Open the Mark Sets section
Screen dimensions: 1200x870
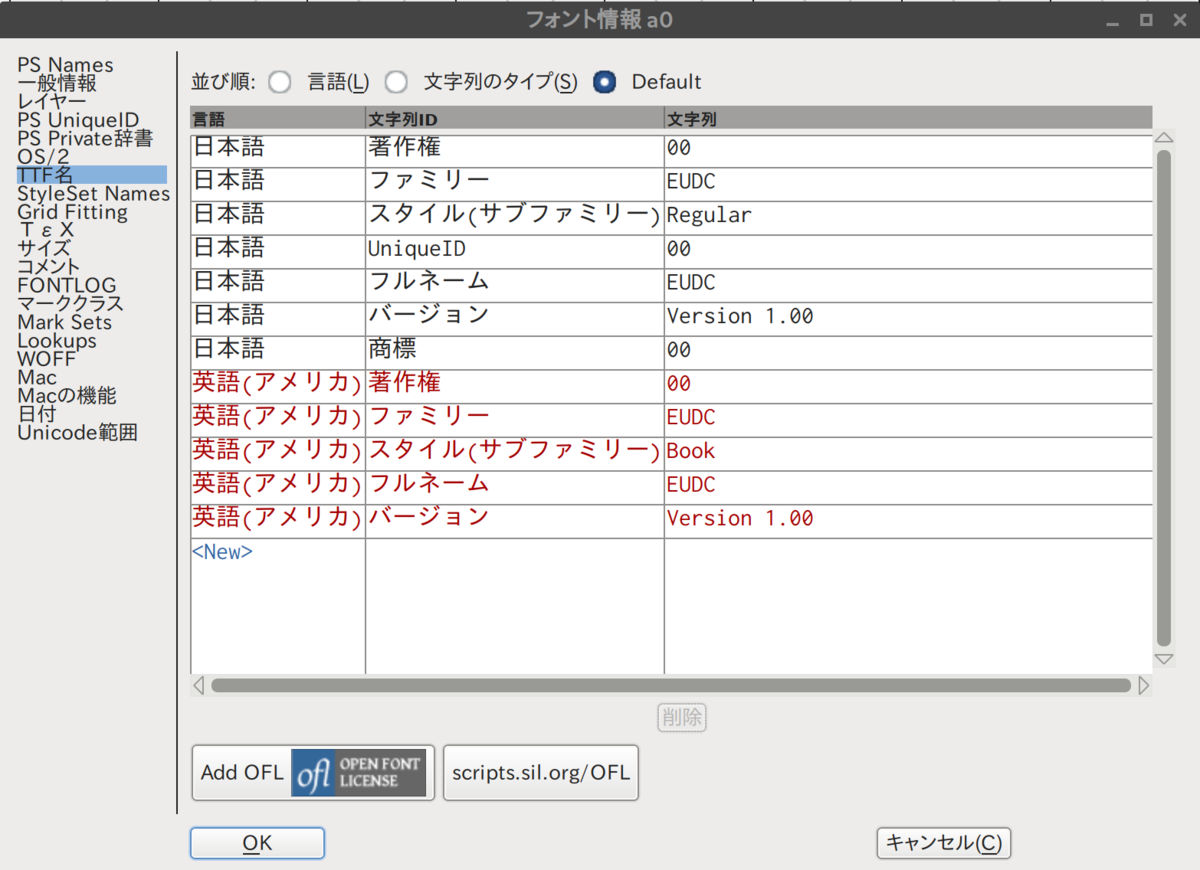click(64, 322)
